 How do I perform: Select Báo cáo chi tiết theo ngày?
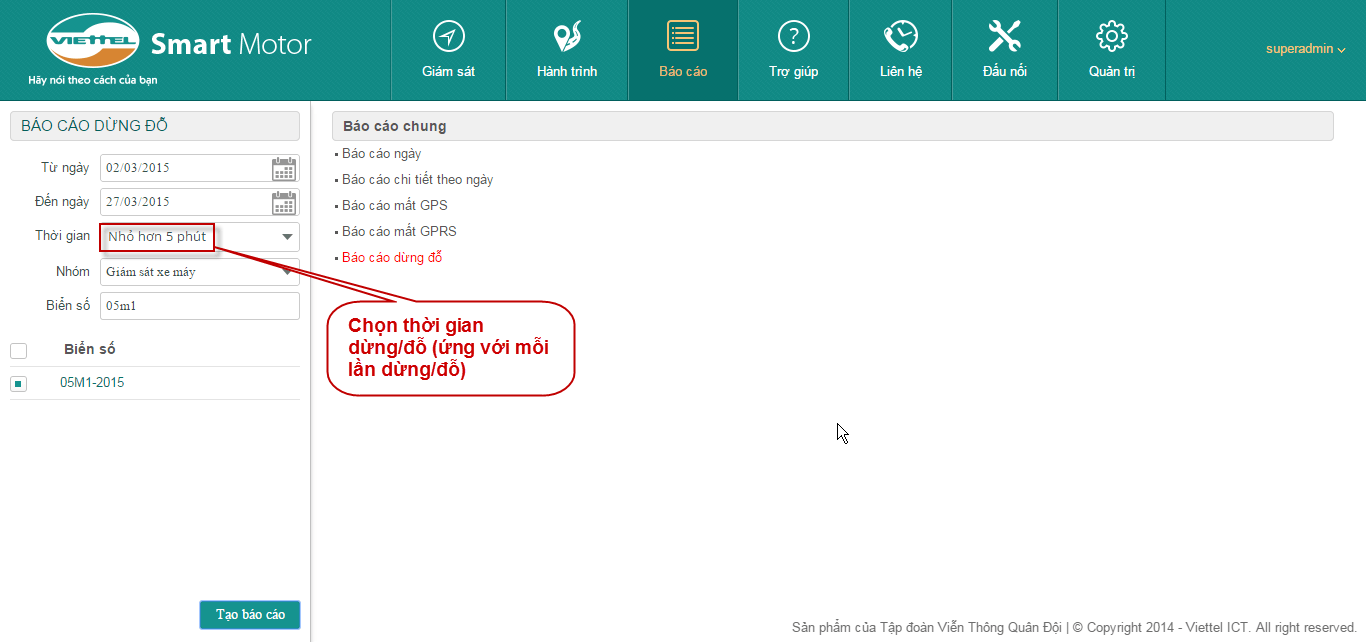[417, 180]
